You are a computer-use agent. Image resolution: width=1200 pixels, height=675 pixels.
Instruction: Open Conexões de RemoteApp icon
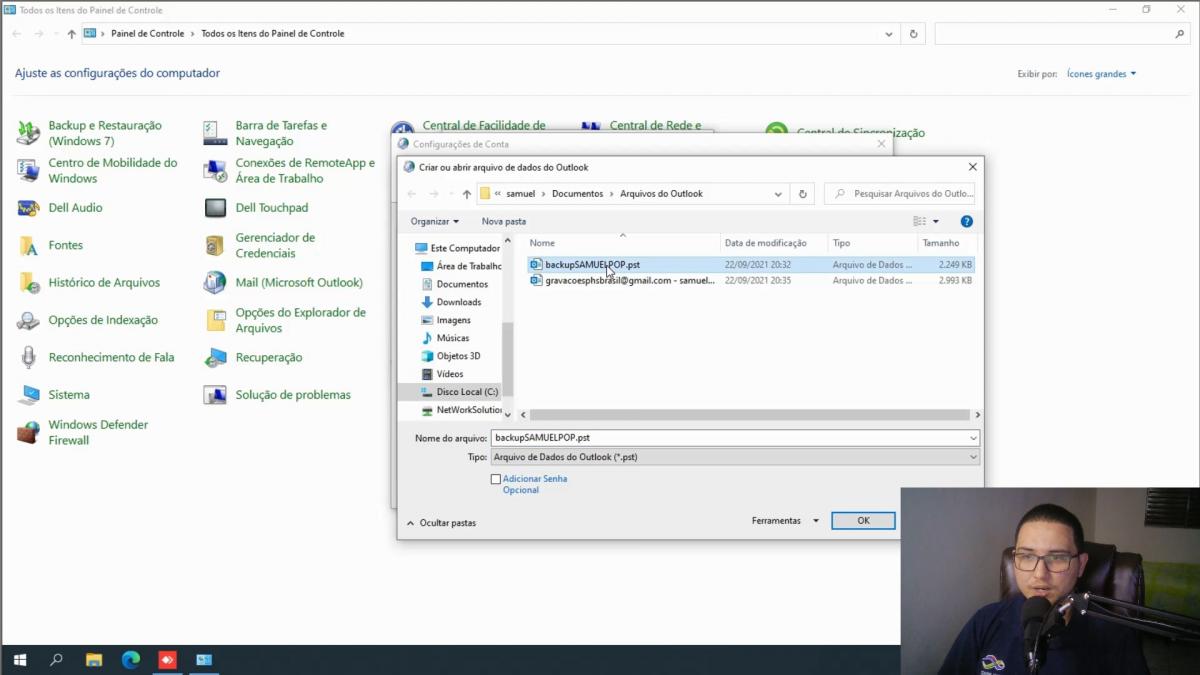215,170
